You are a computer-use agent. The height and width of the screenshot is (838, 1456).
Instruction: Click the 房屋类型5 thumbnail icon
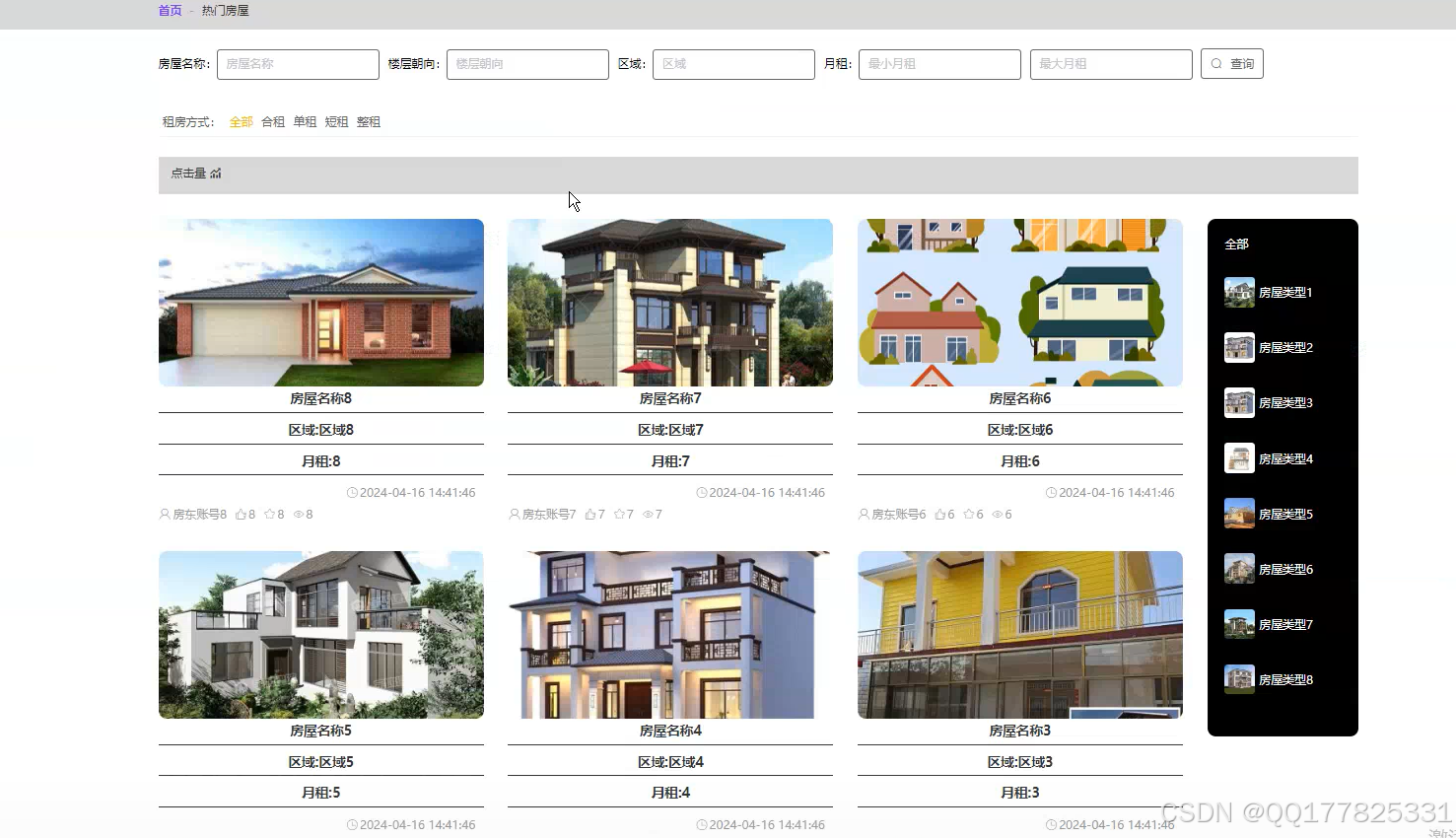1239,514
